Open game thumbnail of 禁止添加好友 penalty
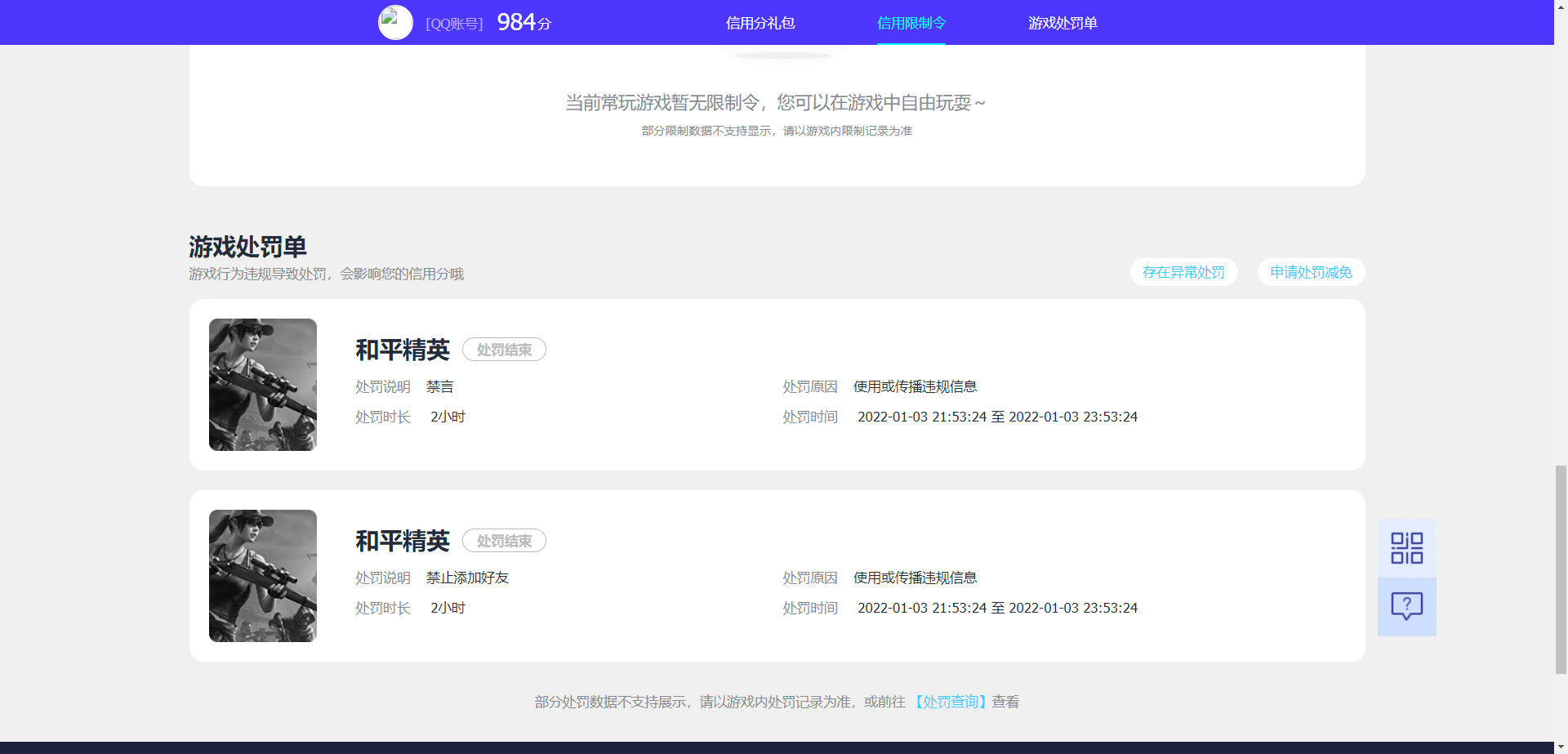Screen dimensions: 1568x754 click(x=263, y=576)
